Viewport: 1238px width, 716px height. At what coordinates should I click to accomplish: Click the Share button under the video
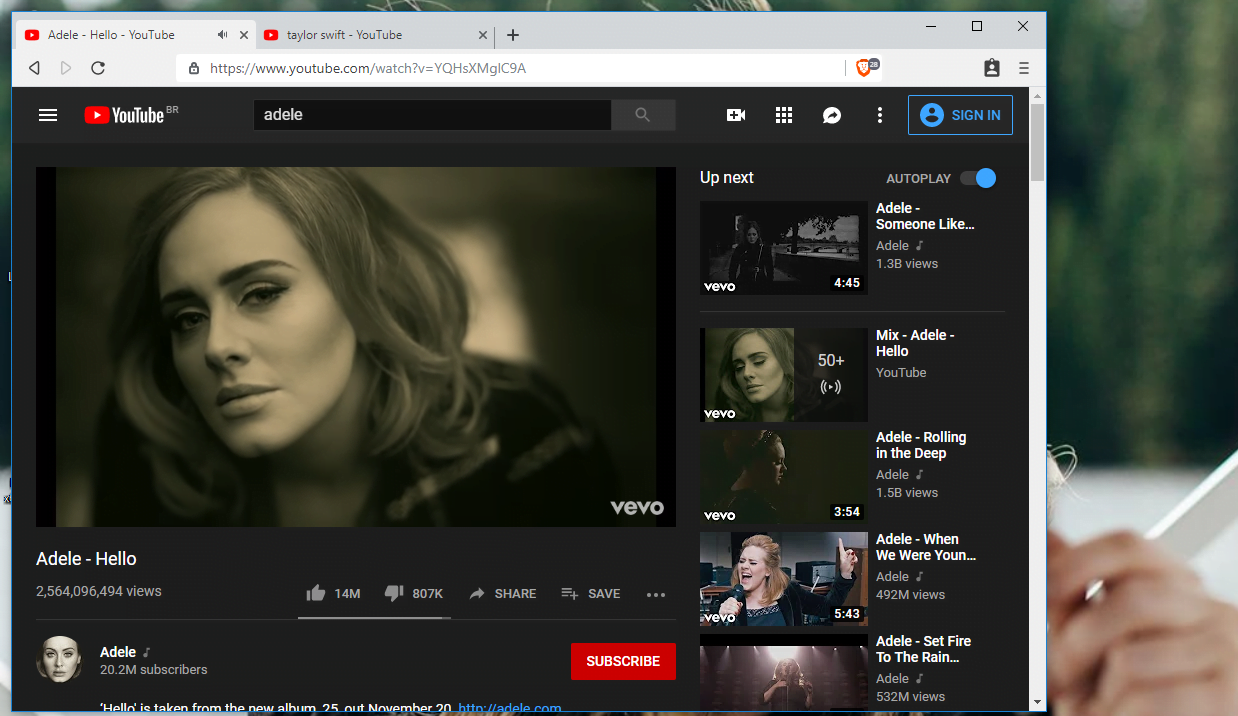tap(503, 593)
